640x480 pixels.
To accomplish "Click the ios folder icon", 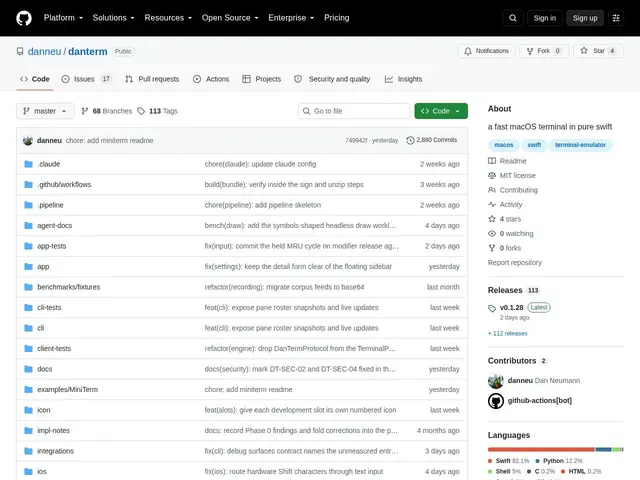I will tap(28, 471).
